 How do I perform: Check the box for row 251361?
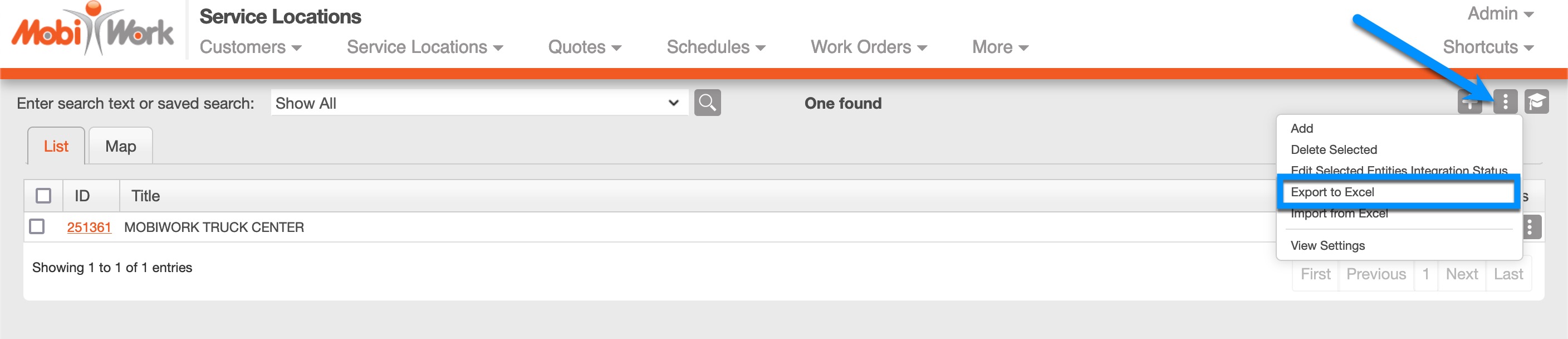(x=37, y=227)
